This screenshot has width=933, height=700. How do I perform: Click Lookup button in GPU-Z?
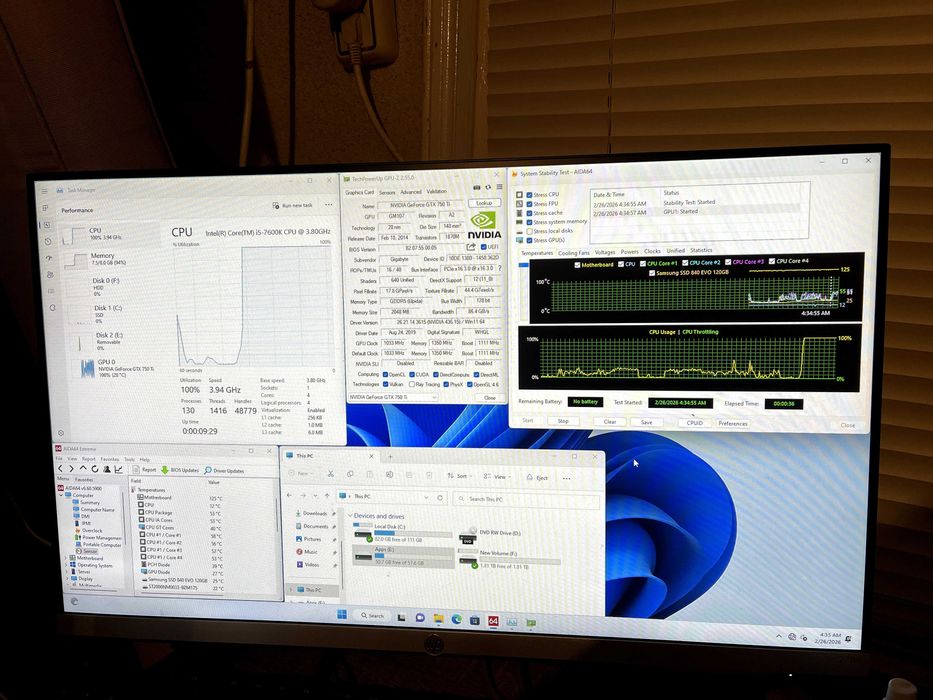pyautogui.click(x=484, y=203)
